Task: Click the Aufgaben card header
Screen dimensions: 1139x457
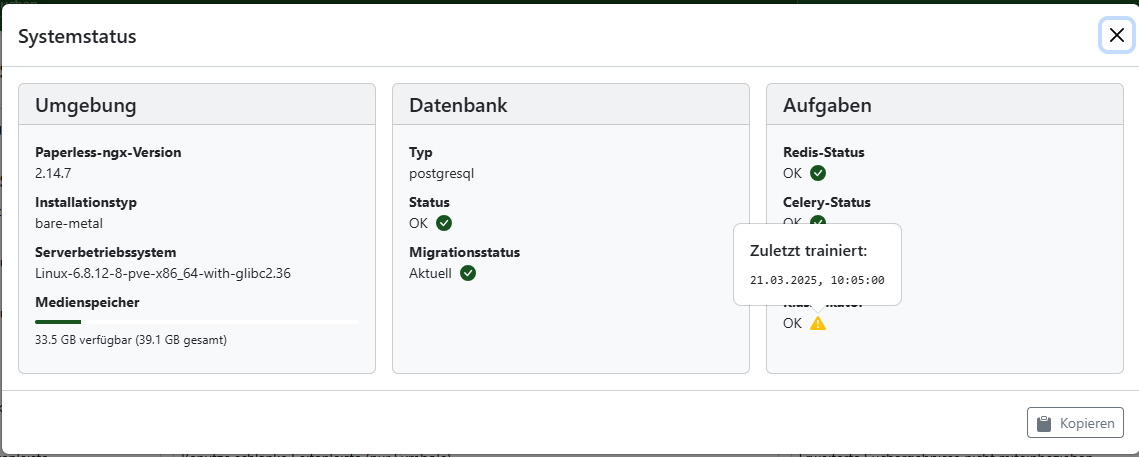Action: [944, 105]
